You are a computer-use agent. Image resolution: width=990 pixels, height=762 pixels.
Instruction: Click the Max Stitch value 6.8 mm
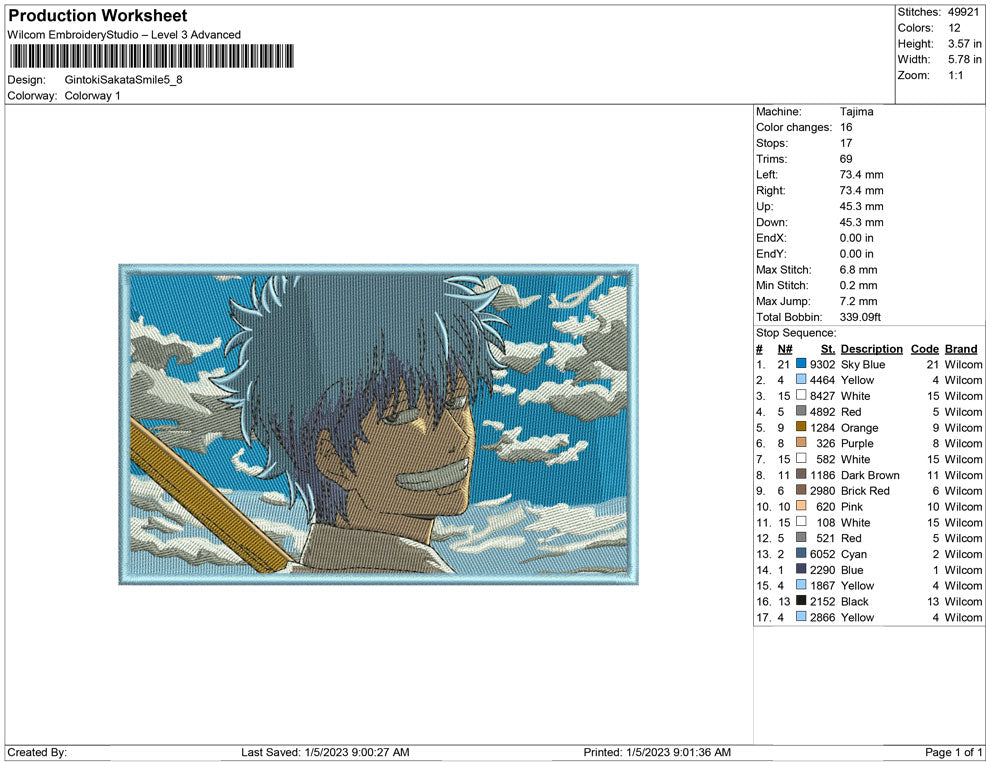click(x=858, y=270)
